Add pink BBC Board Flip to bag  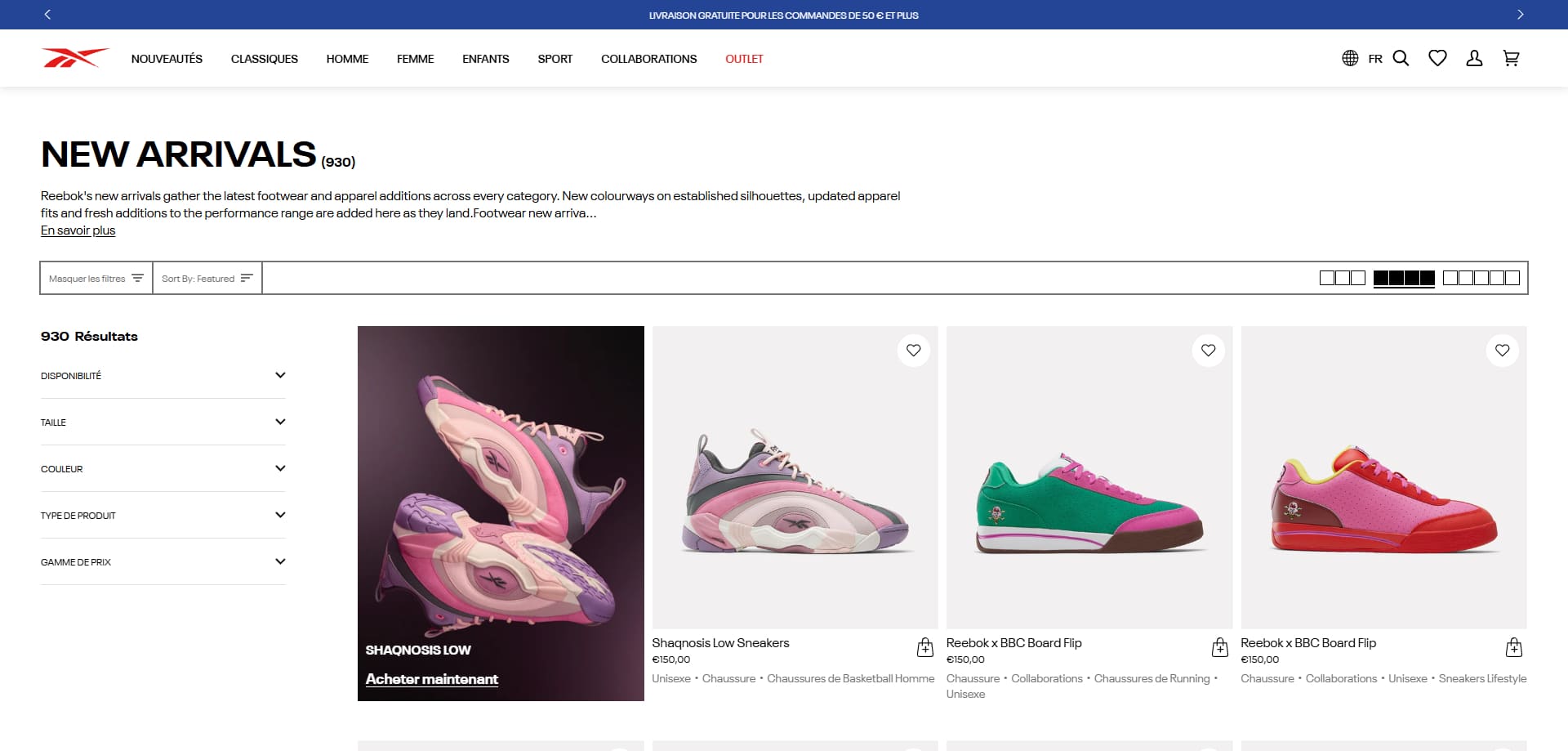coord(1514,648)
